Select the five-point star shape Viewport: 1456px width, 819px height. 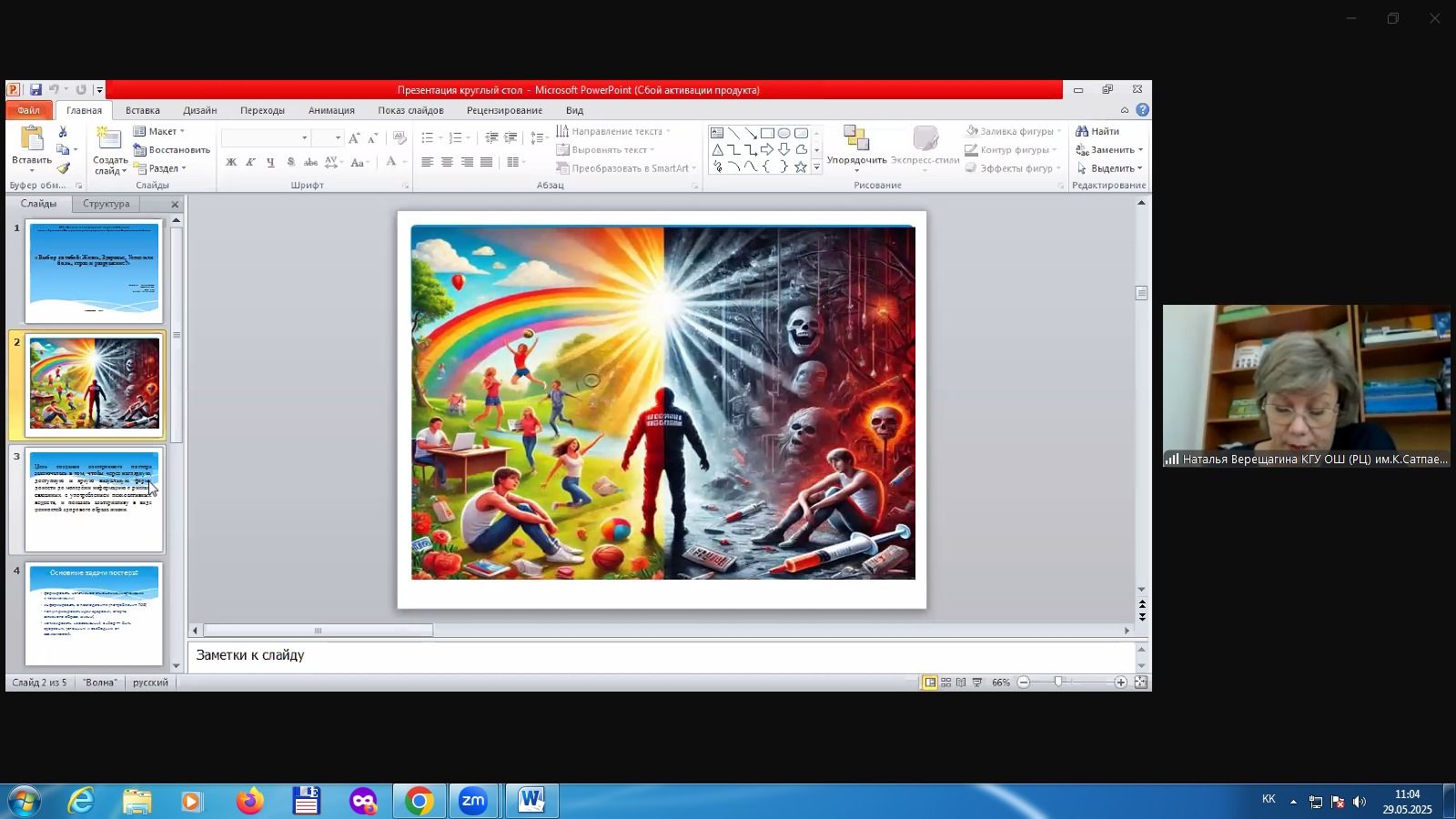801,167
